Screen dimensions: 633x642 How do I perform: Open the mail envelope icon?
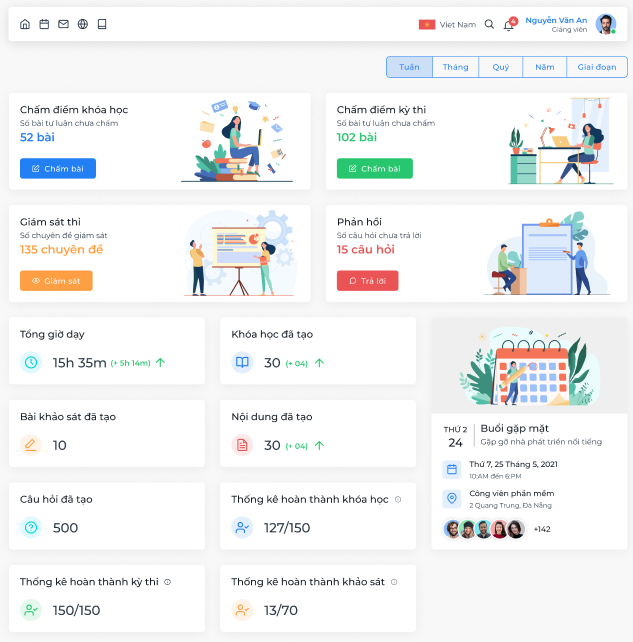point(63,24)
